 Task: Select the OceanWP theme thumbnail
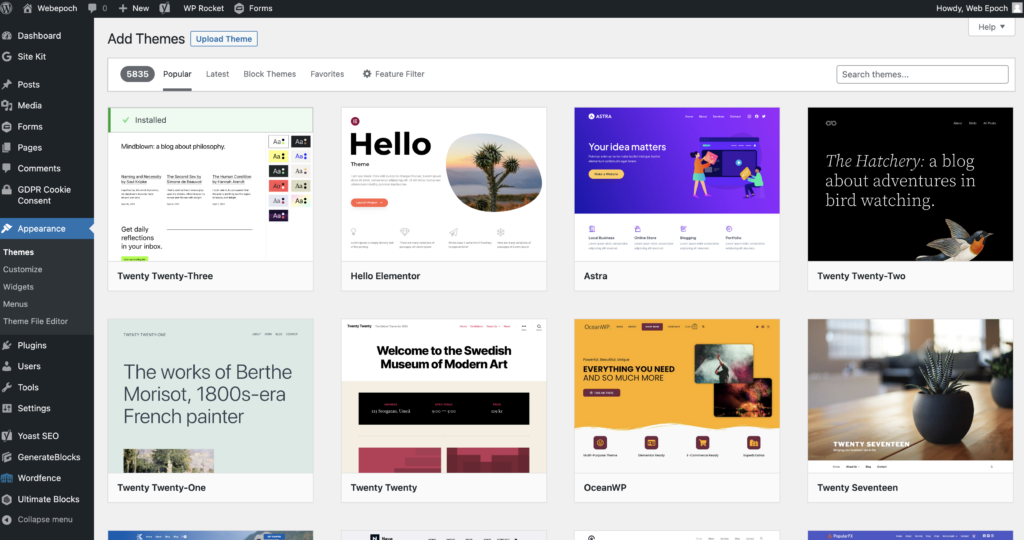click(677, 396)
